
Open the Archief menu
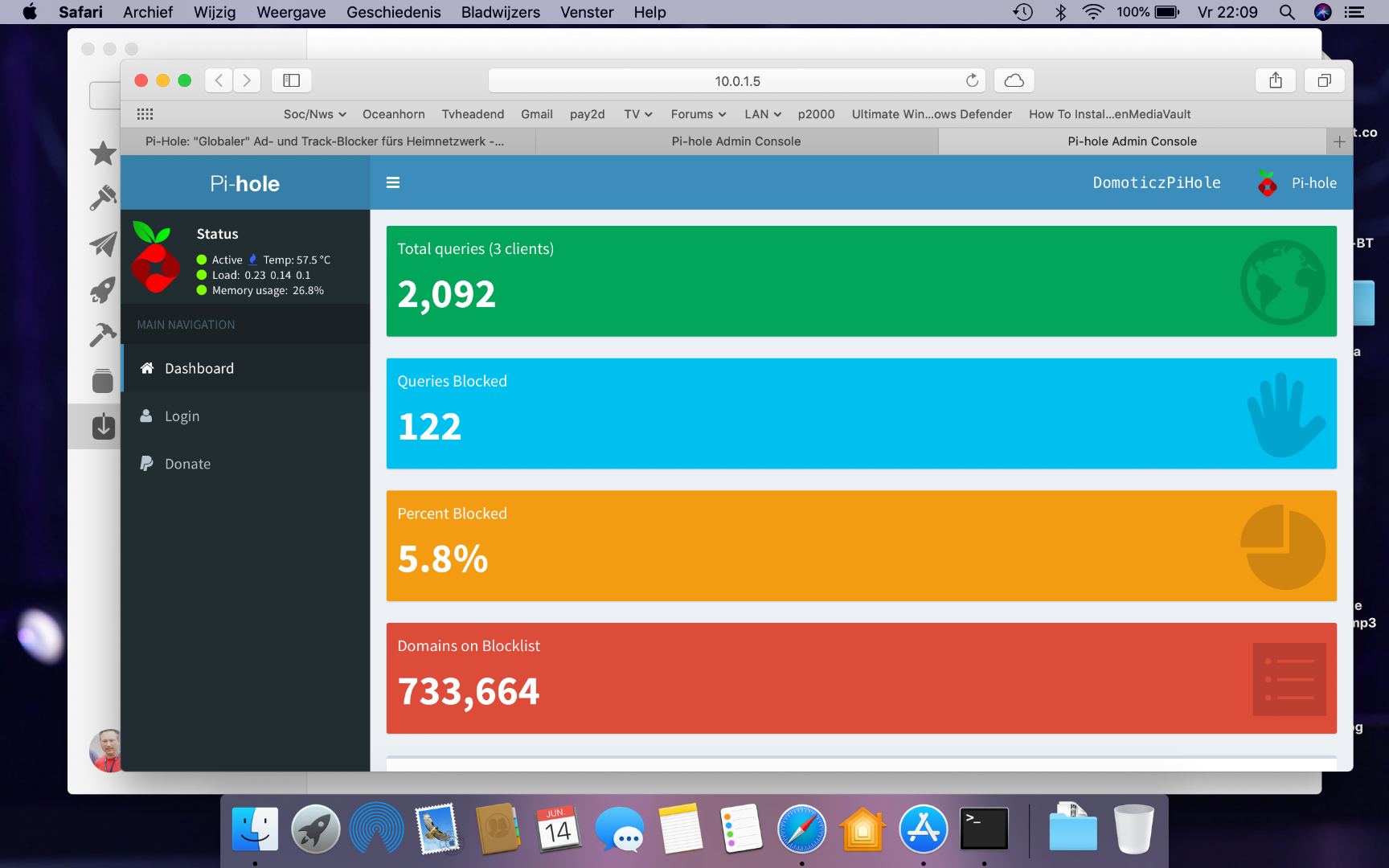point(148,12)
